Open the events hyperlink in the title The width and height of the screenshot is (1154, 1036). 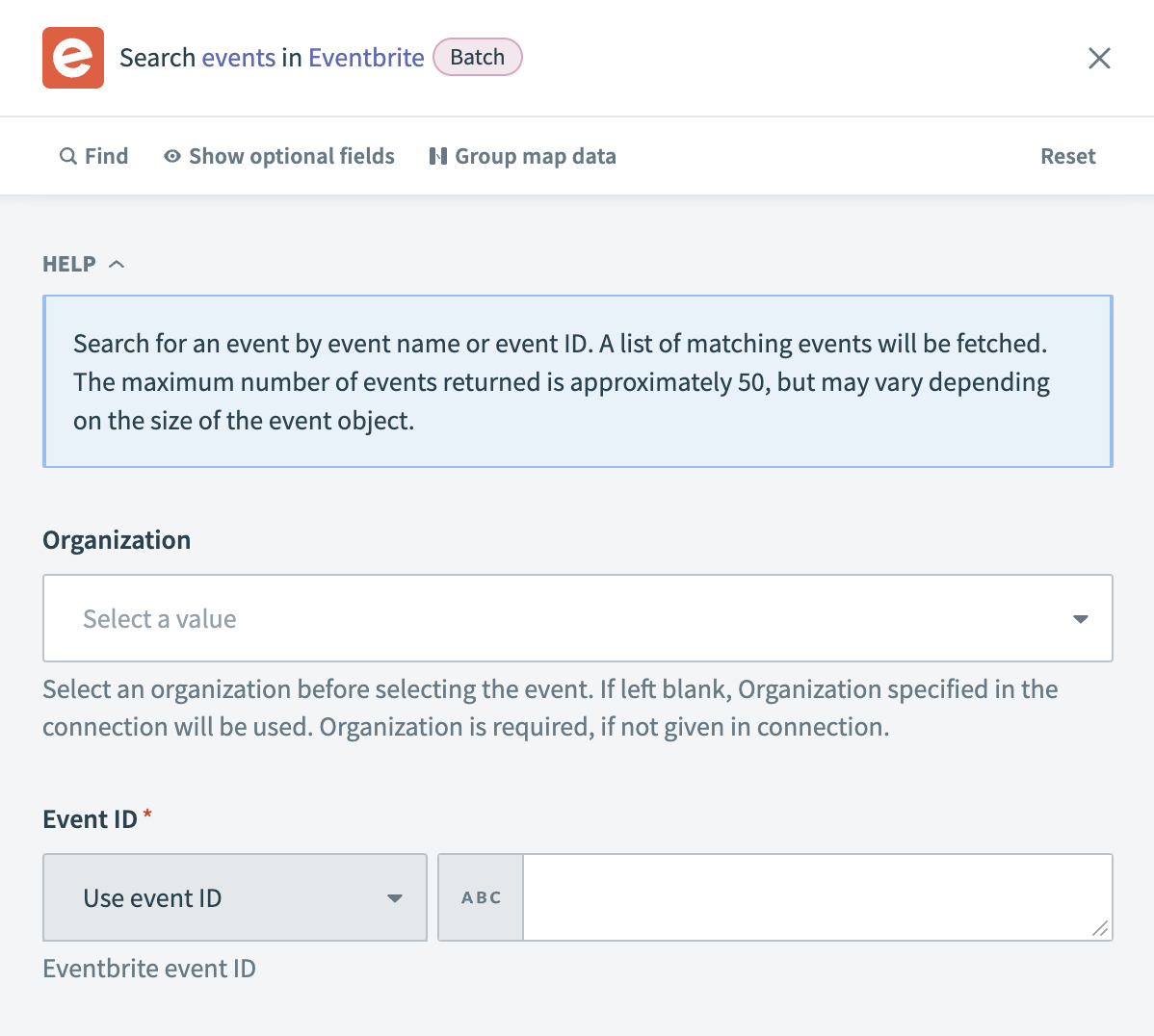[x=239, y=57]
